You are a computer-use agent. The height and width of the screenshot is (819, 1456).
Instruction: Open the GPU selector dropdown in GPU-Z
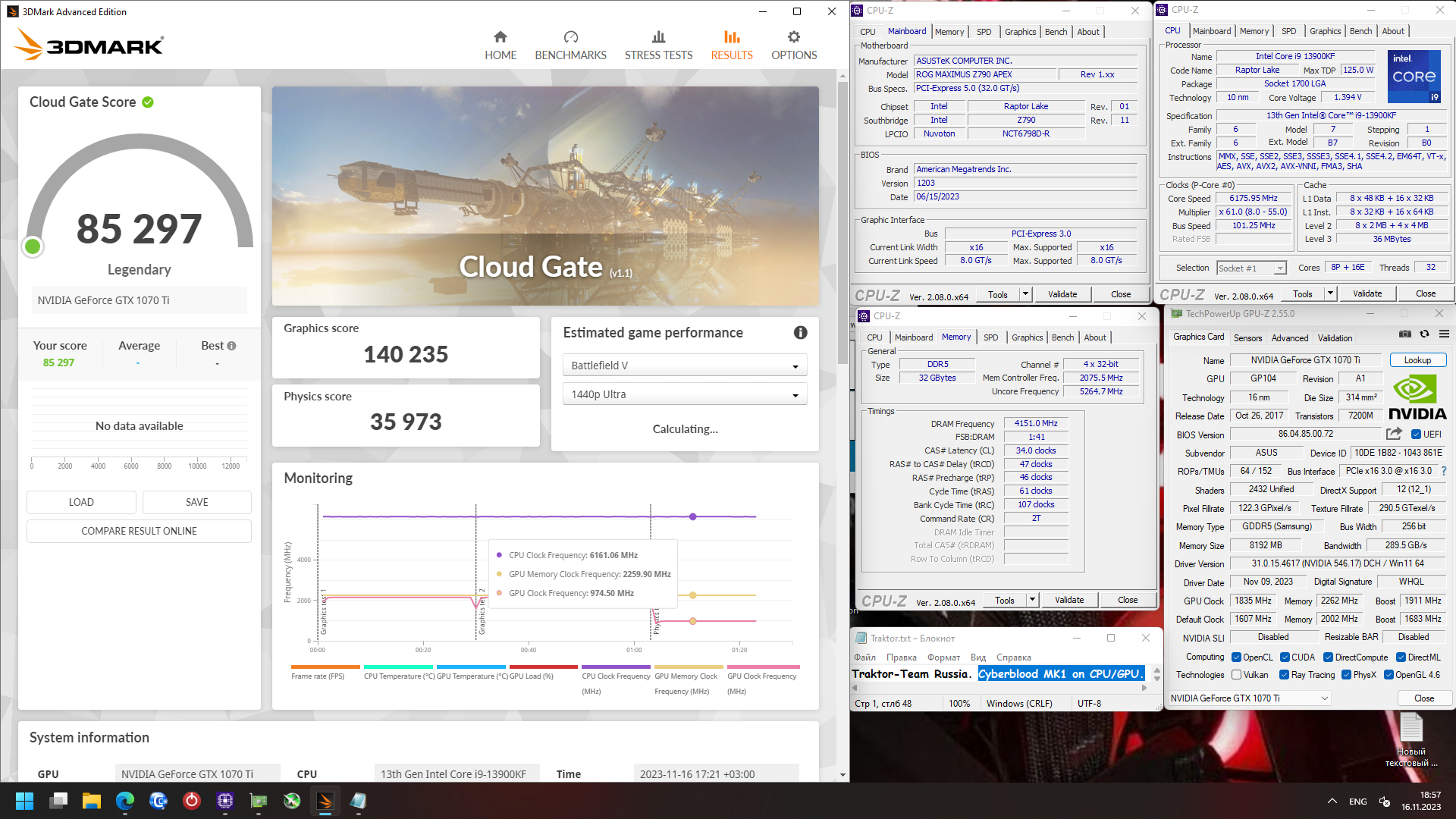tap(1249, 698)
